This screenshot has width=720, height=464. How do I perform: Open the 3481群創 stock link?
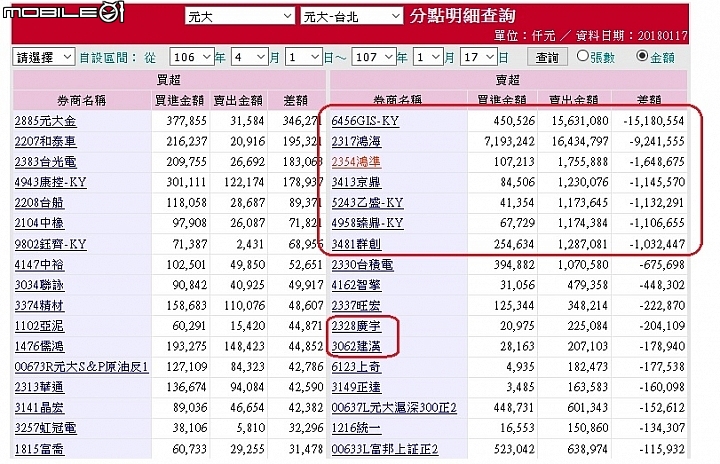(356, 244)
